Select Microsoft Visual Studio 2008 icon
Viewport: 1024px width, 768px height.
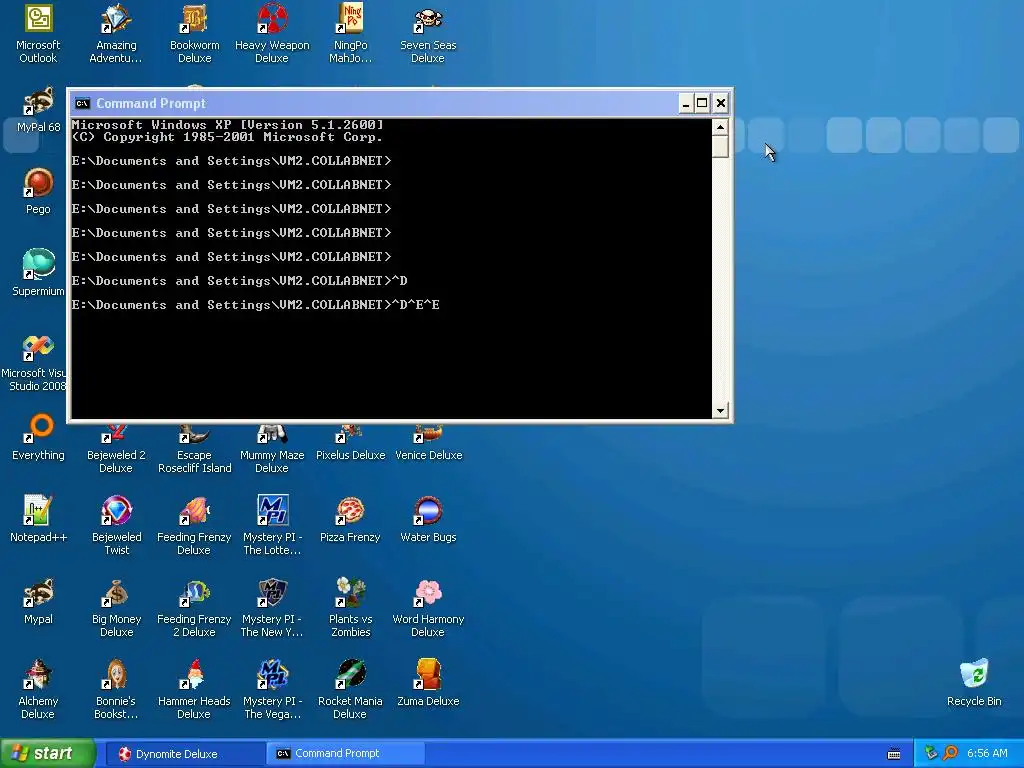pos(34,363)
